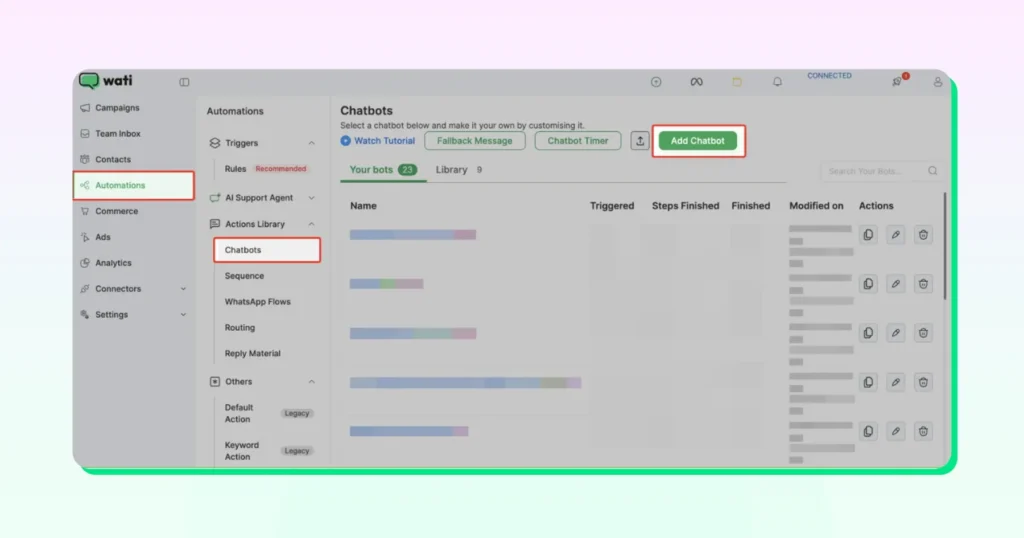The image size is (1024, 538).
Task: Expand the AI Support Agent section
Action: coord(312,198)
